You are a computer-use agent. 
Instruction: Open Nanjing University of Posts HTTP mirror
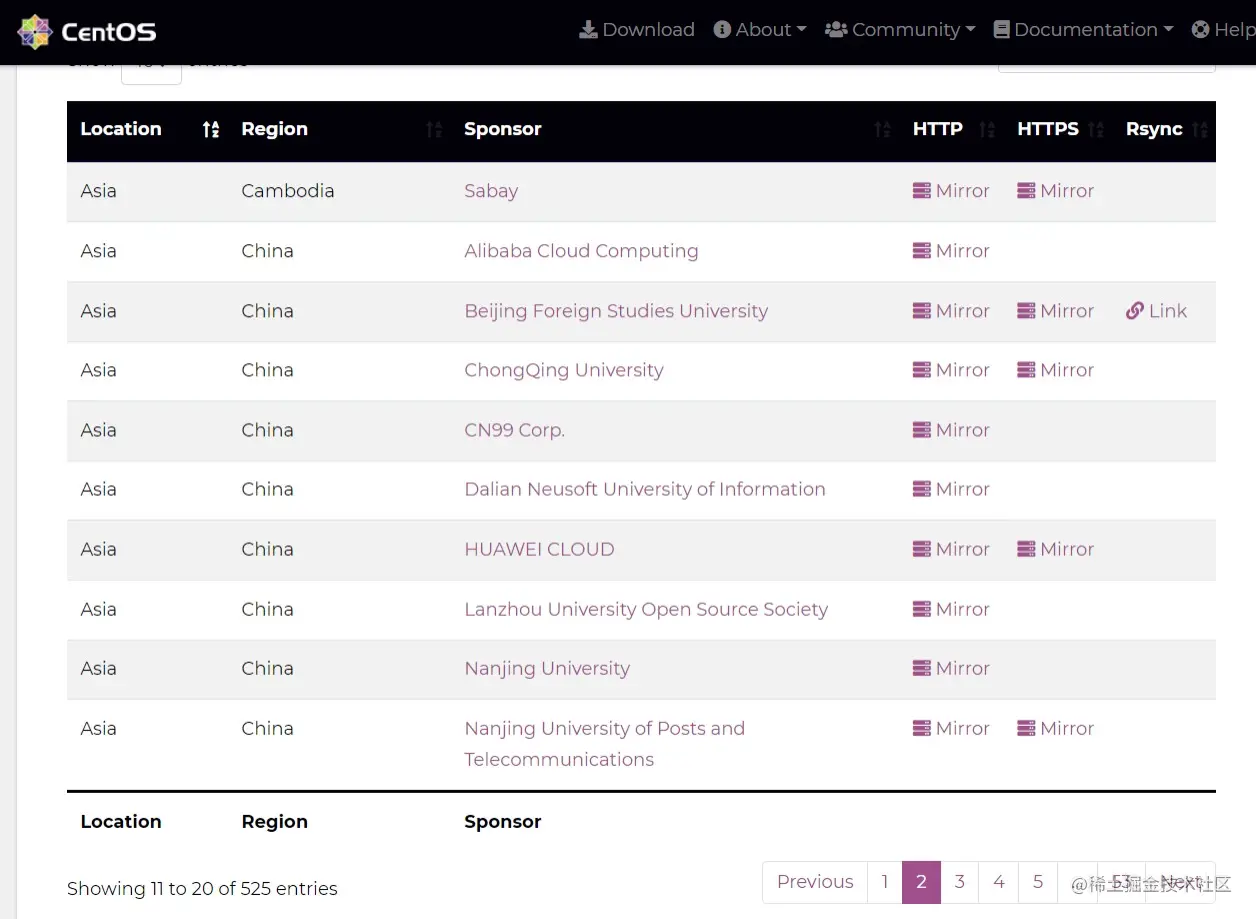(951, 728)
